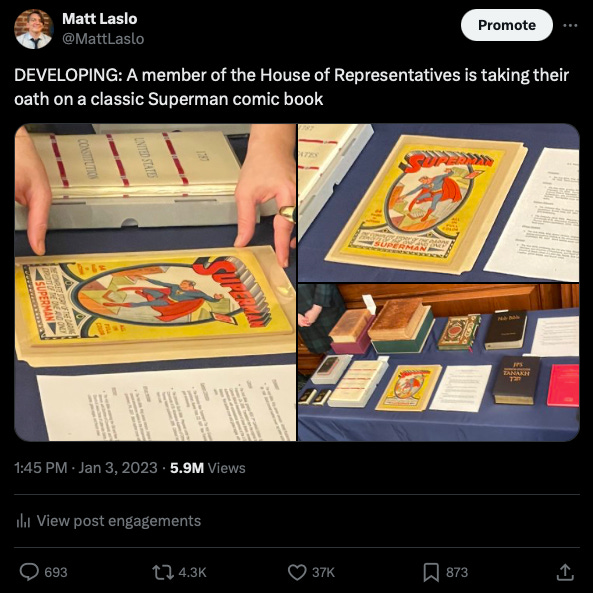Image resolution: width=593 pixels, height=593 pixels.
Task: Repost using the retweet arrows icon
Action: pos(163,572)
